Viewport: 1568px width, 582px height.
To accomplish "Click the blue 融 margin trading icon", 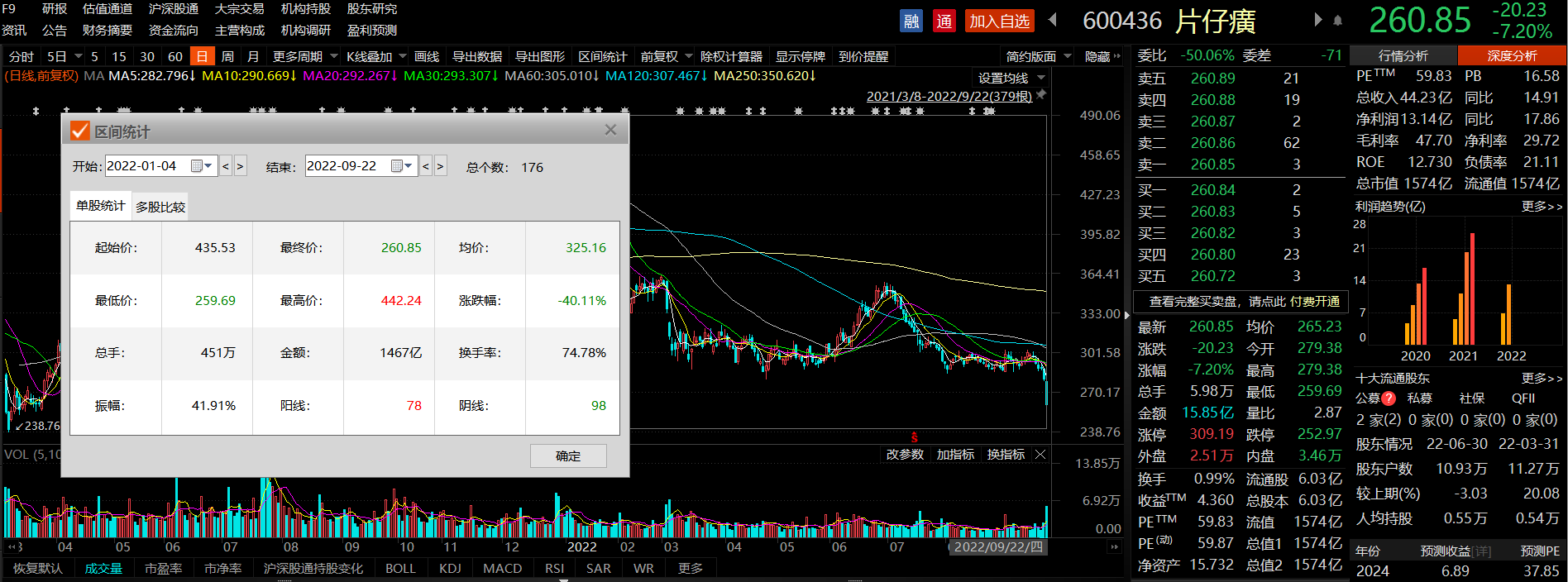I will point(911,21).
